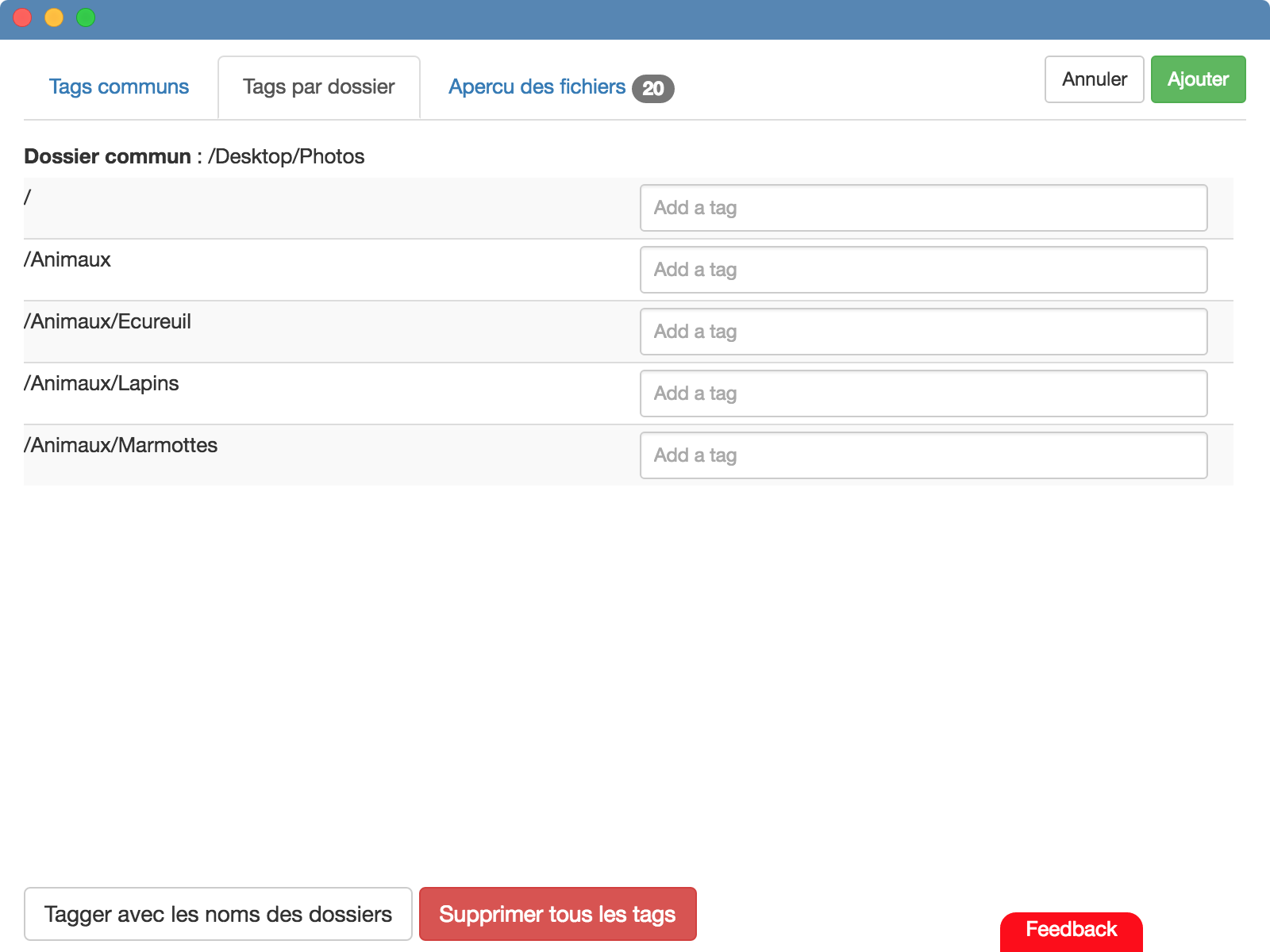Screen dimensions: 1270x952
Task: Click the Add a tag field for /Animaux/Lapins
Action: click(x=923, y=393)
